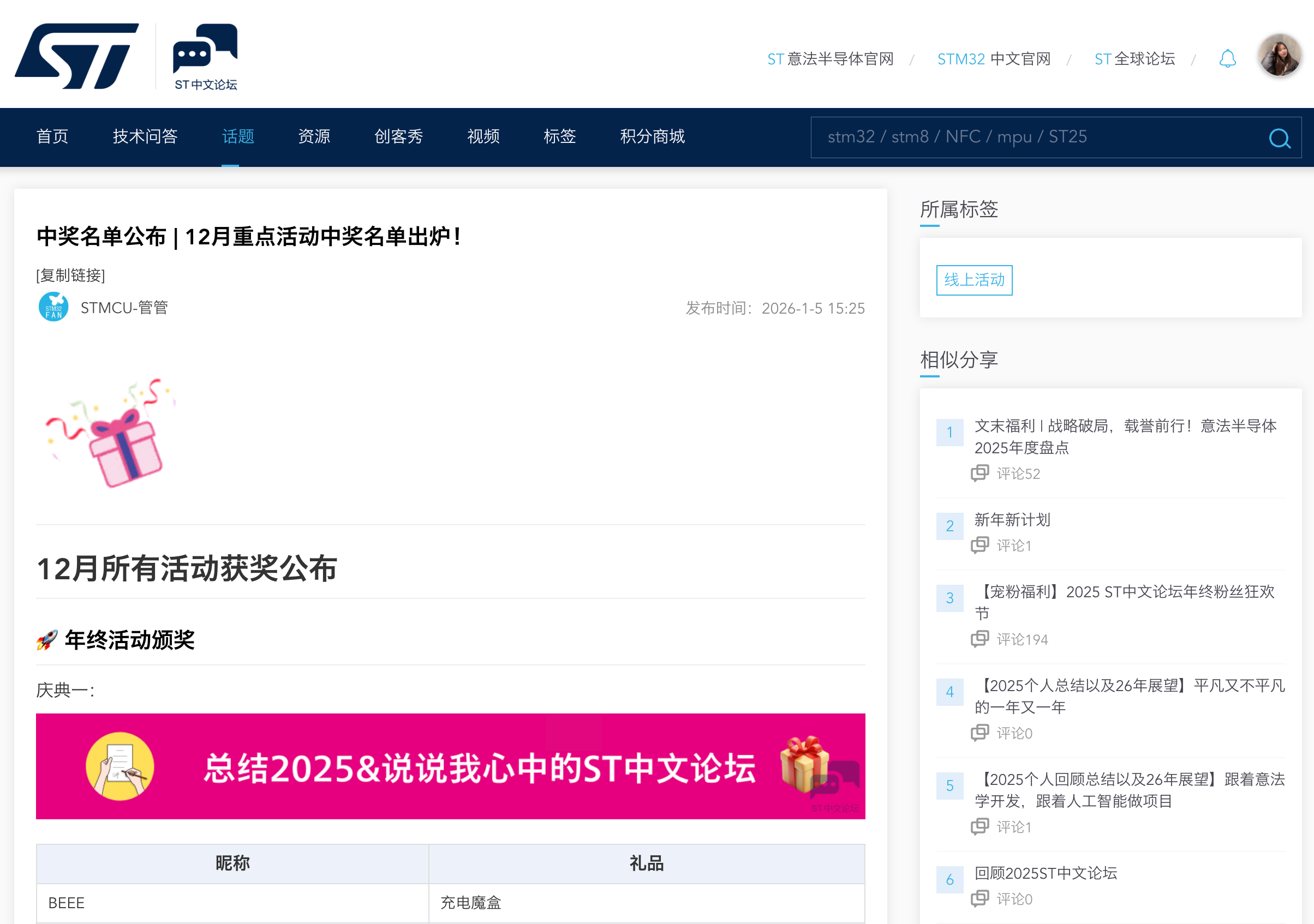1314x924 pixels.
Task: Select the 线上活动 tag
Action: click(974, 280)
